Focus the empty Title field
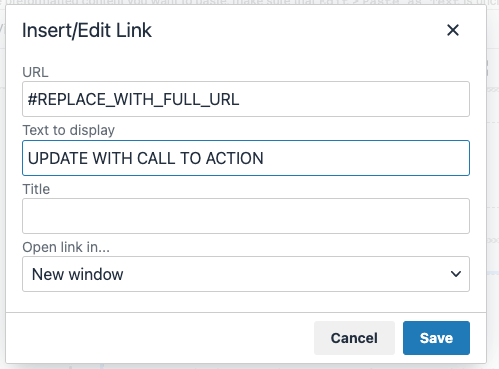 point(246,216)
